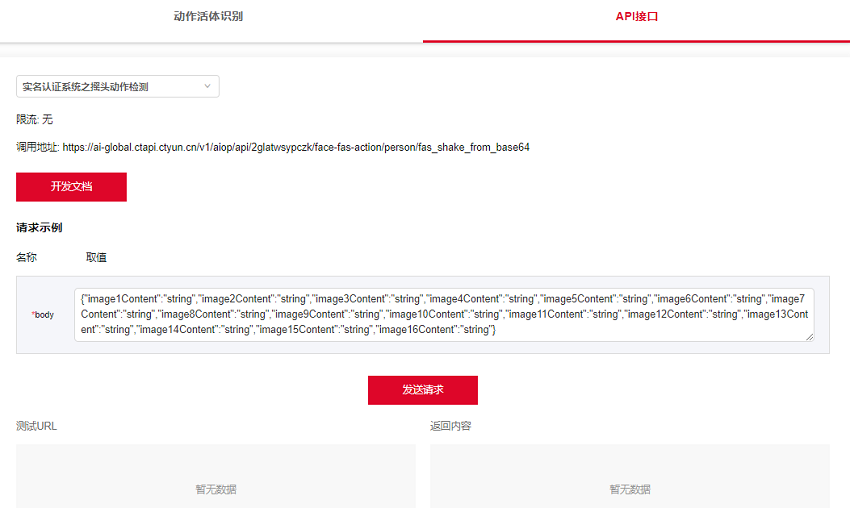This screenshot has width=850, height=508.
Task: Click the *body parameter label
Action: point(43,314)
